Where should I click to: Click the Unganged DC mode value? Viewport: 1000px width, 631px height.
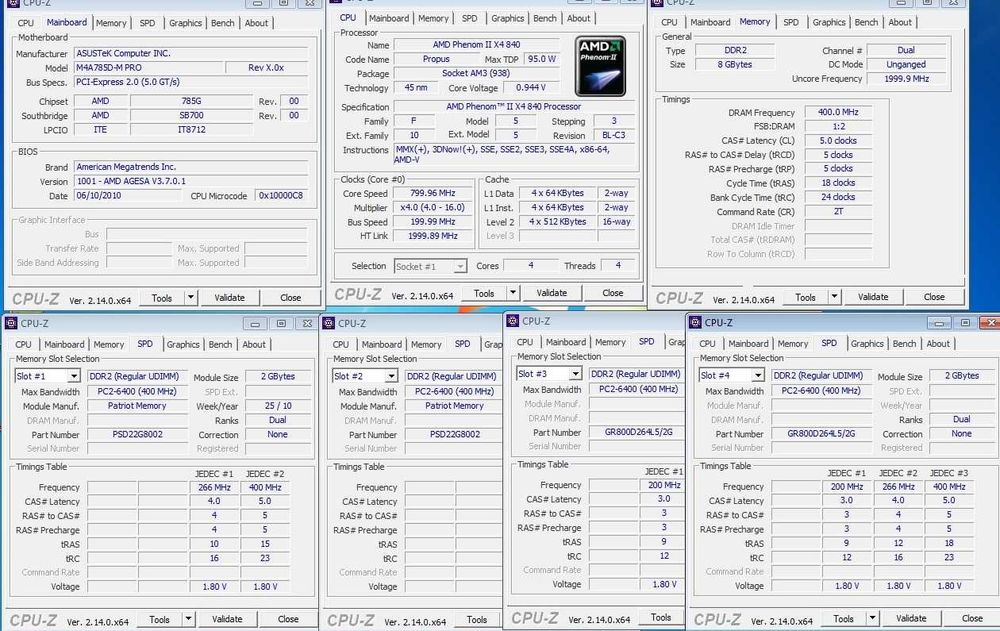[906, 64]
